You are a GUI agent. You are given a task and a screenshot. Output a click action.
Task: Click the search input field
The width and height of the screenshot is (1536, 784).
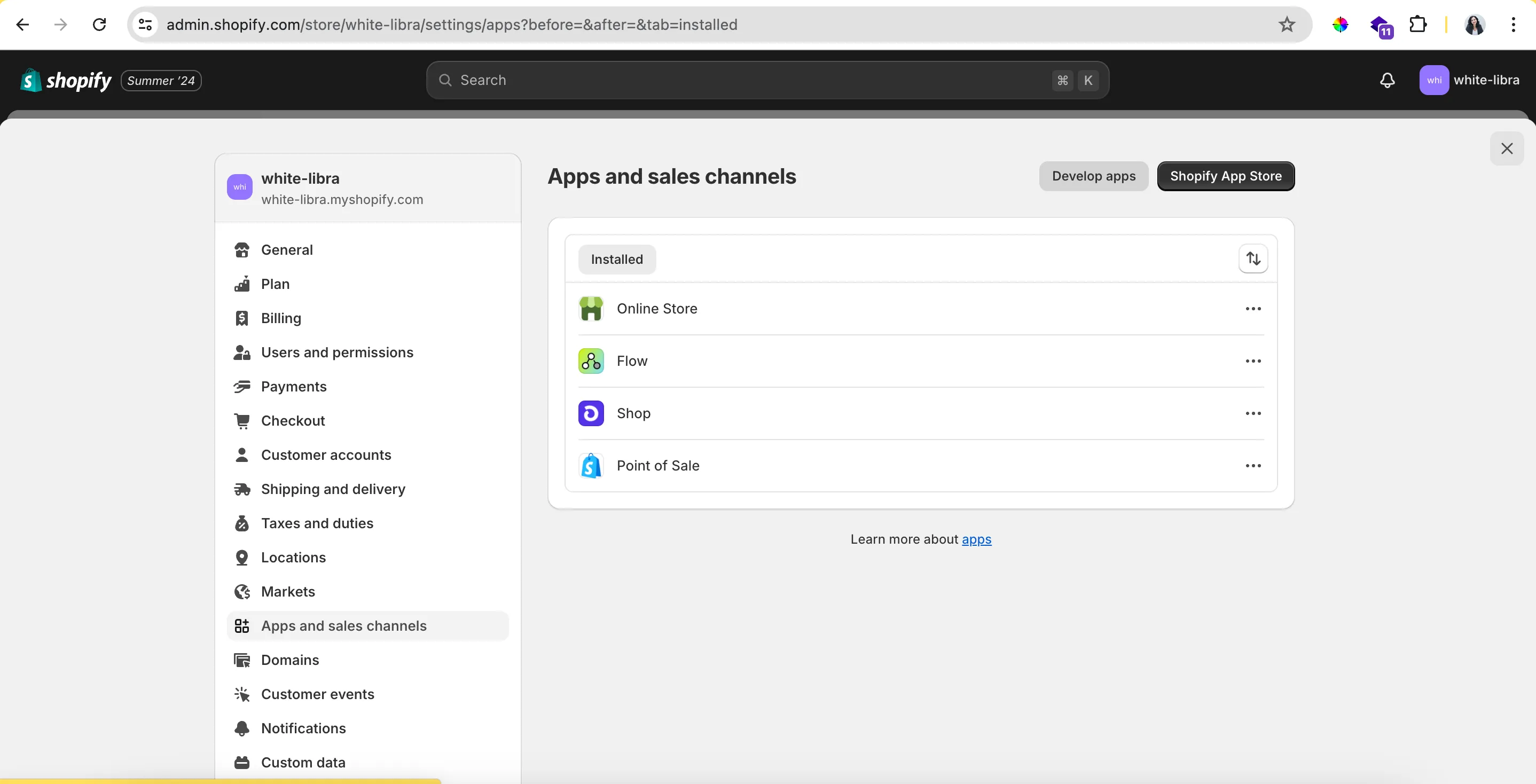coord(768,80)
